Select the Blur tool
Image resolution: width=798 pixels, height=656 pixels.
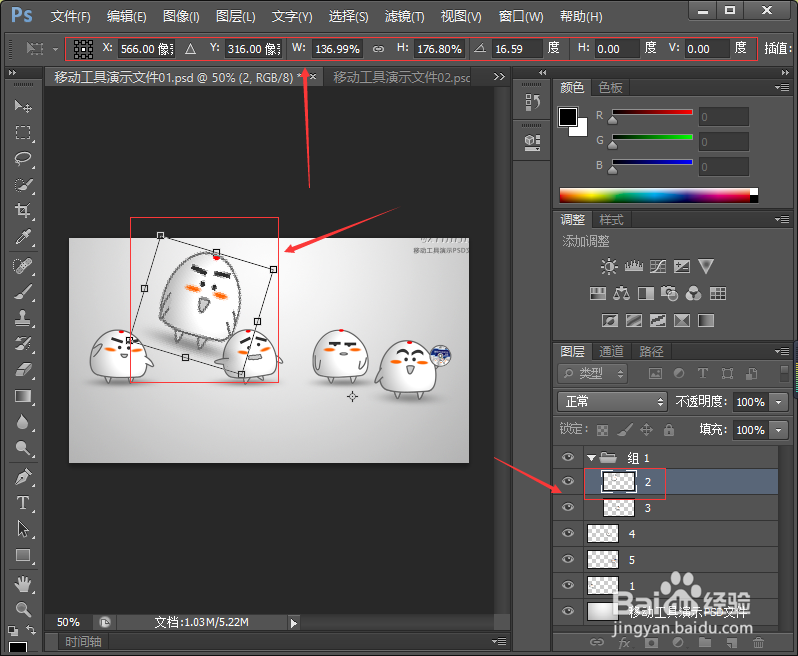[x=22, y=422]
